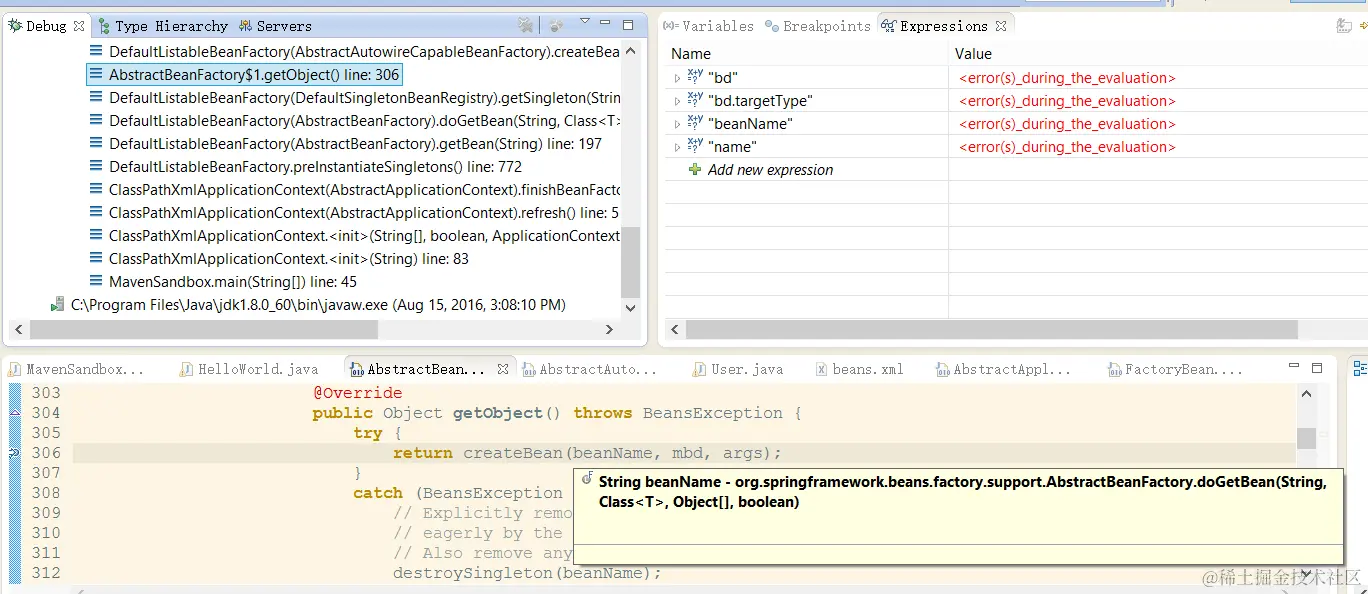1368x594 pixels.
Task: Expand the "name" expression
Action: (677, 147)
